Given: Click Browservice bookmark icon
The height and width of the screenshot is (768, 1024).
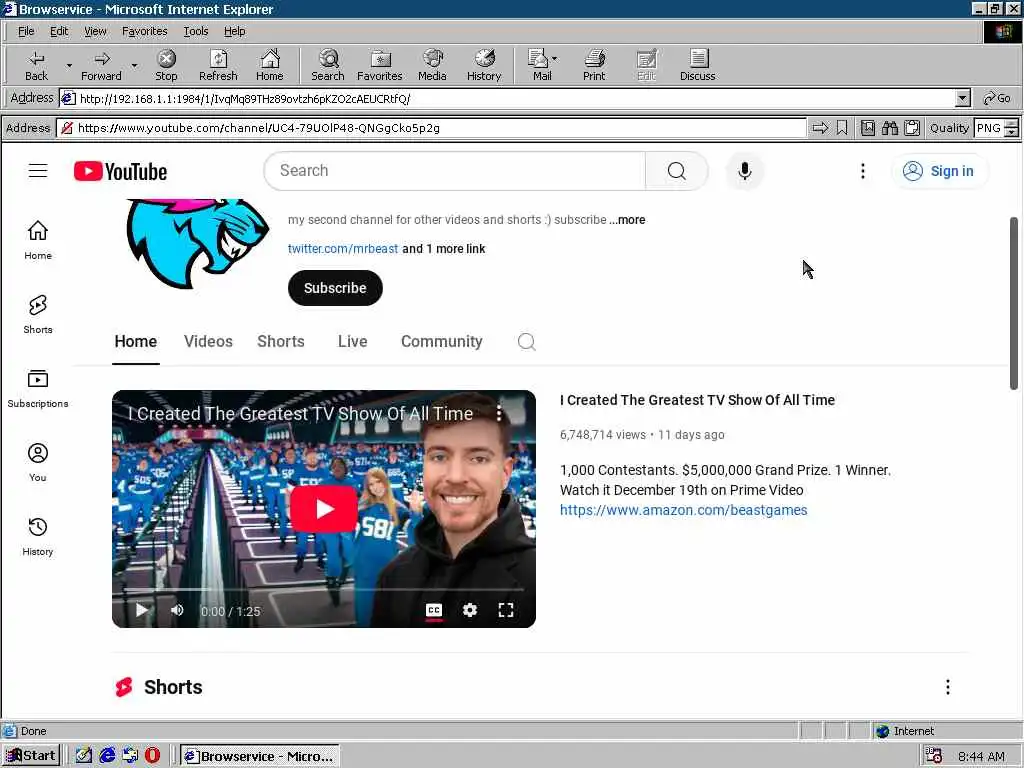Looking at the screenshot, I should pyautogui.click(x=842, y=128).
